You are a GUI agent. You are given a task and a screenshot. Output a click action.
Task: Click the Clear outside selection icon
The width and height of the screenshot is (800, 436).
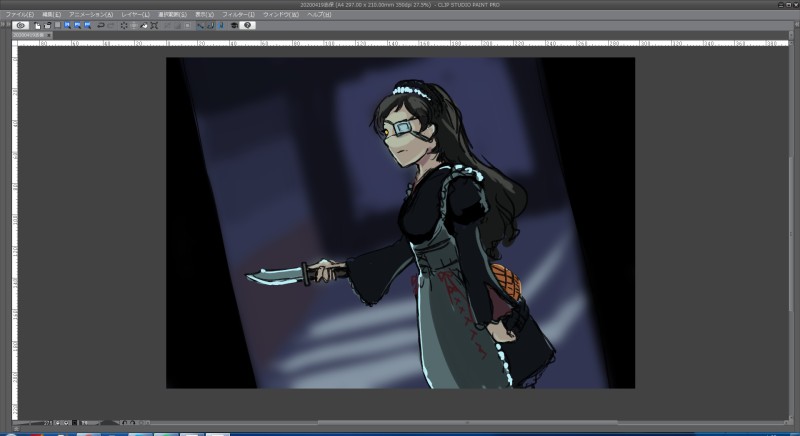point(134,25)
